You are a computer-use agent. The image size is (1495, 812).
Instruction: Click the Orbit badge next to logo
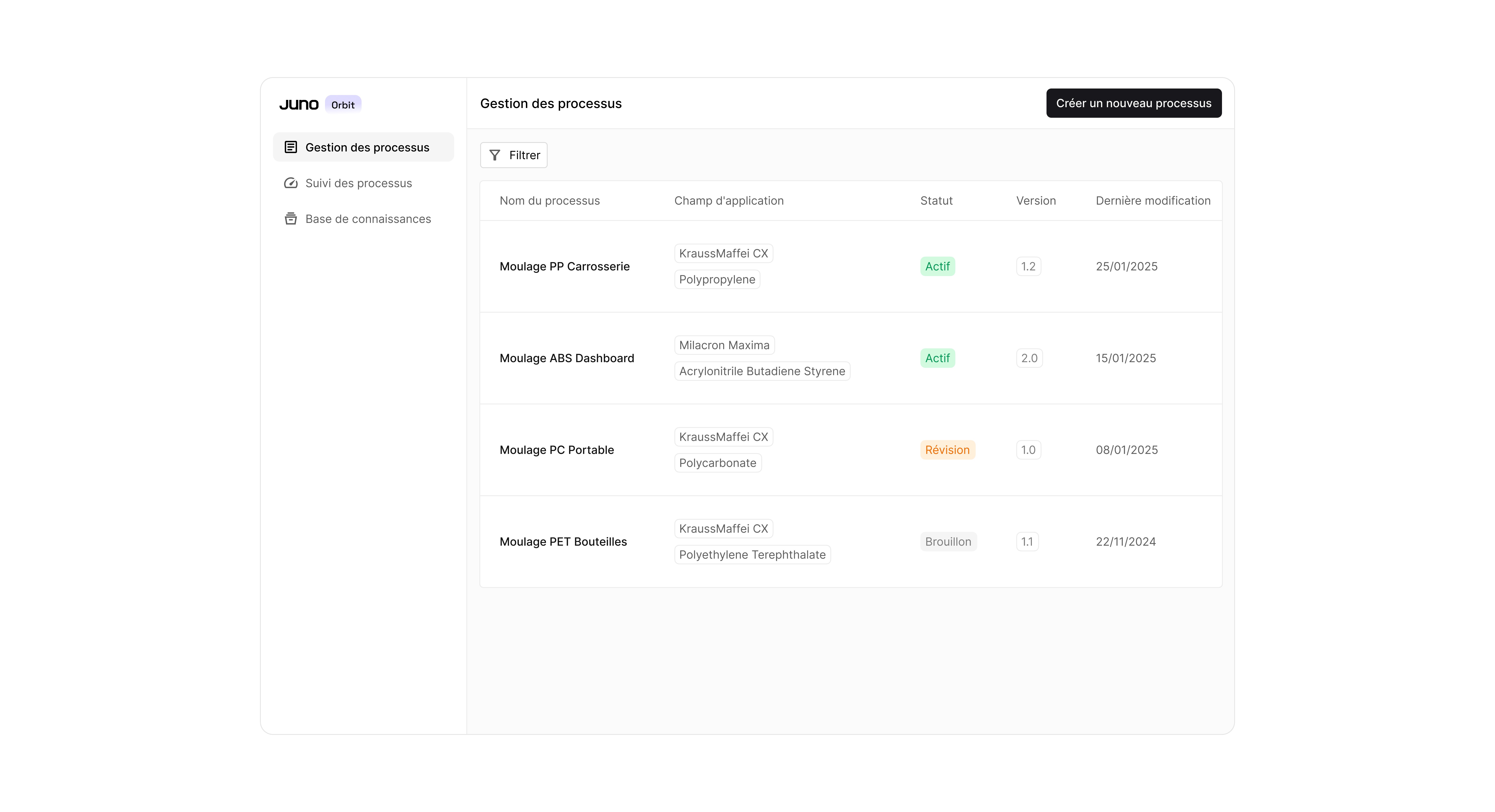[343, 104]
